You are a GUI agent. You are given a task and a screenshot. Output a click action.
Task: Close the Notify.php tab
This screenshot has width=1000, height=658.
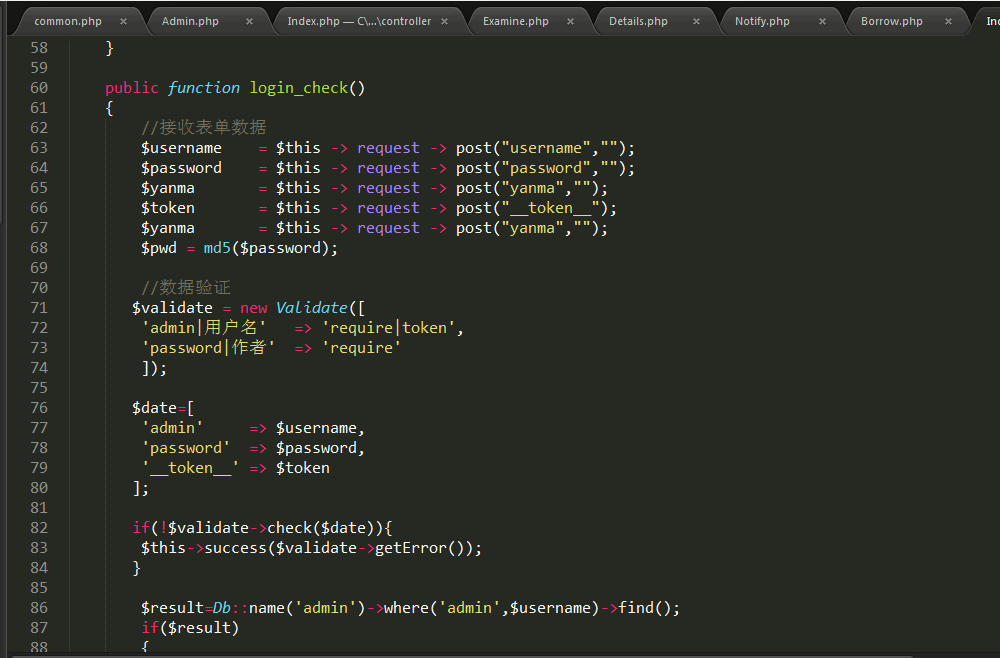822,21
